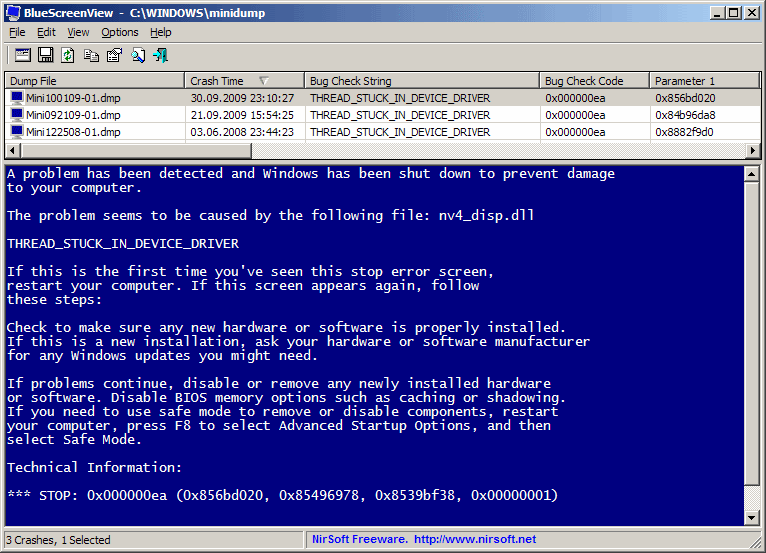Select the Mini092109-01.dmp row
This screenshot has height=553, width=766.
[383, 115]
